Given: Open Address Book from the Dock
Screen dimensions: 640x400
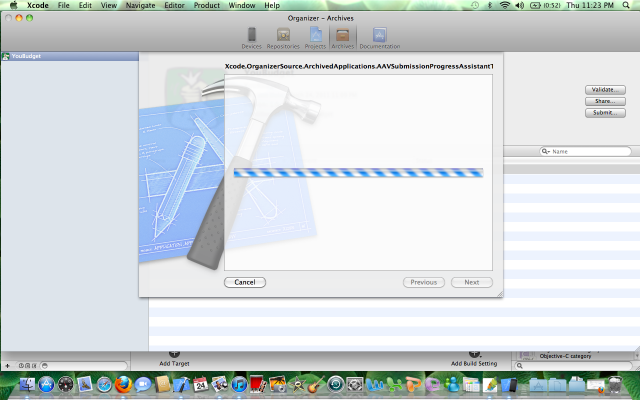Looking at the screenshot, I should 162,384.
